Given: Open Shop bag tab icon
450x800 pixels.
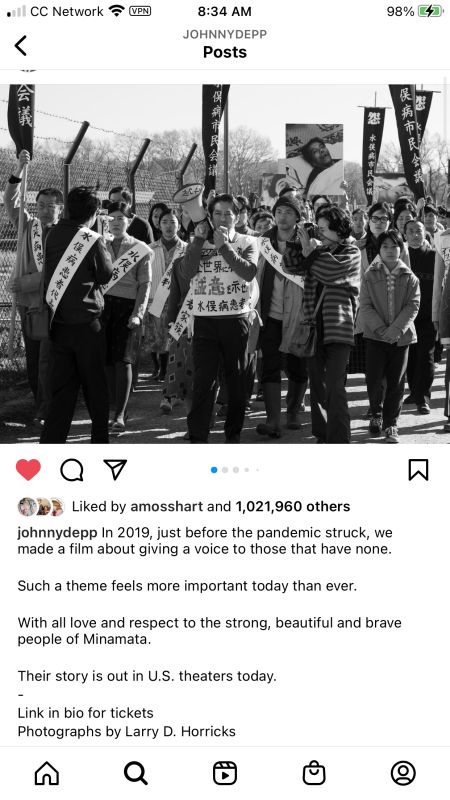Looking at the screenshot, I should click(x=314, y=773).
